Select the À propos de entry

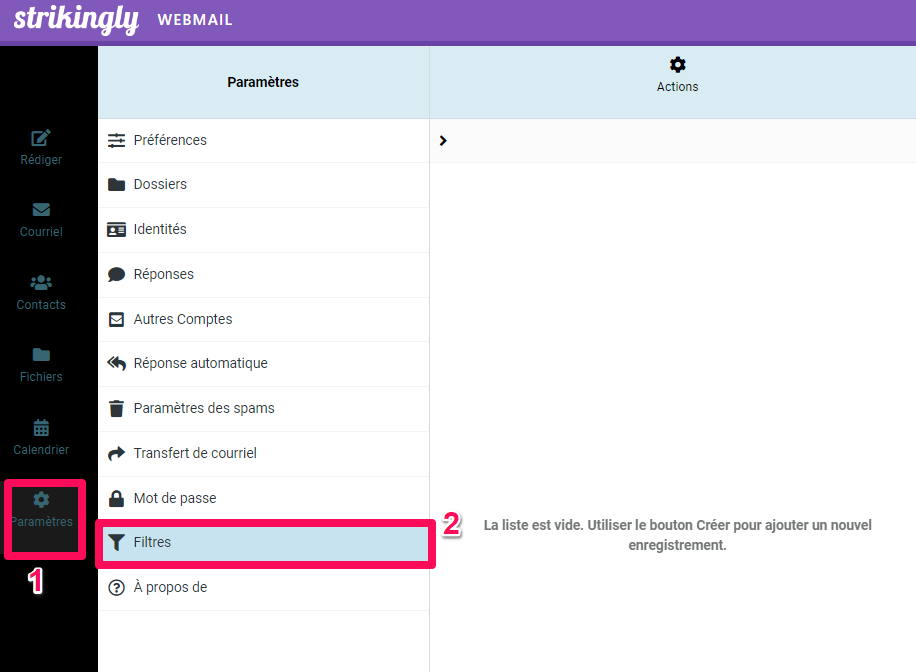[x=263, y=587]
